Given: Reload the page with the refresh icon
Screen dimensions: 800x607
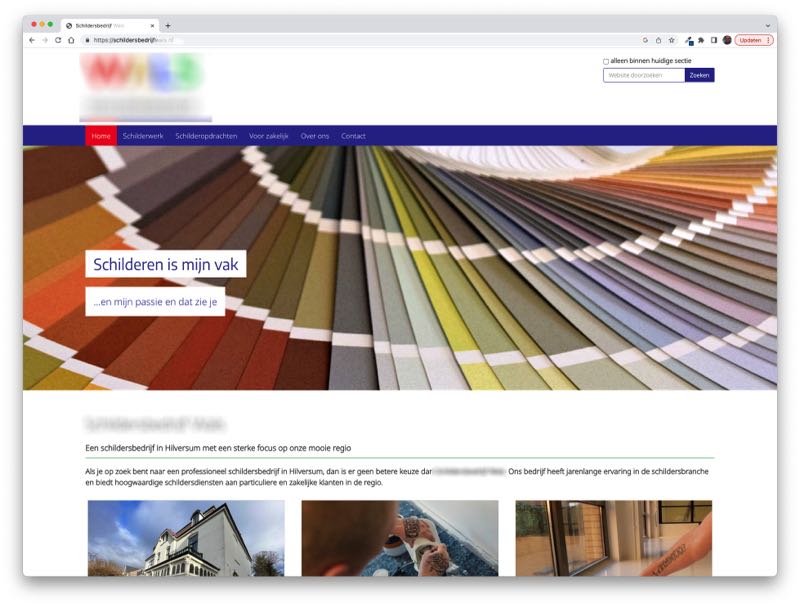Looking at the screenshot, I should click(x=57, y=40).
